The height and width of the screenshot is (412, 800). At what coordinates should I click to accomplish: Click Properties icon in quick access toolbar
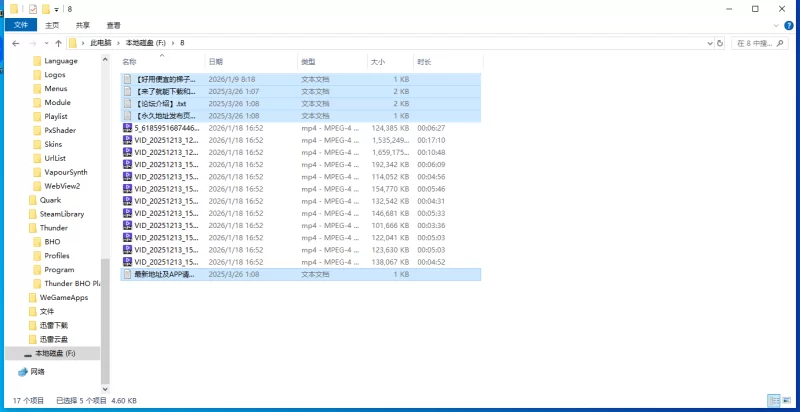[33, 9]
